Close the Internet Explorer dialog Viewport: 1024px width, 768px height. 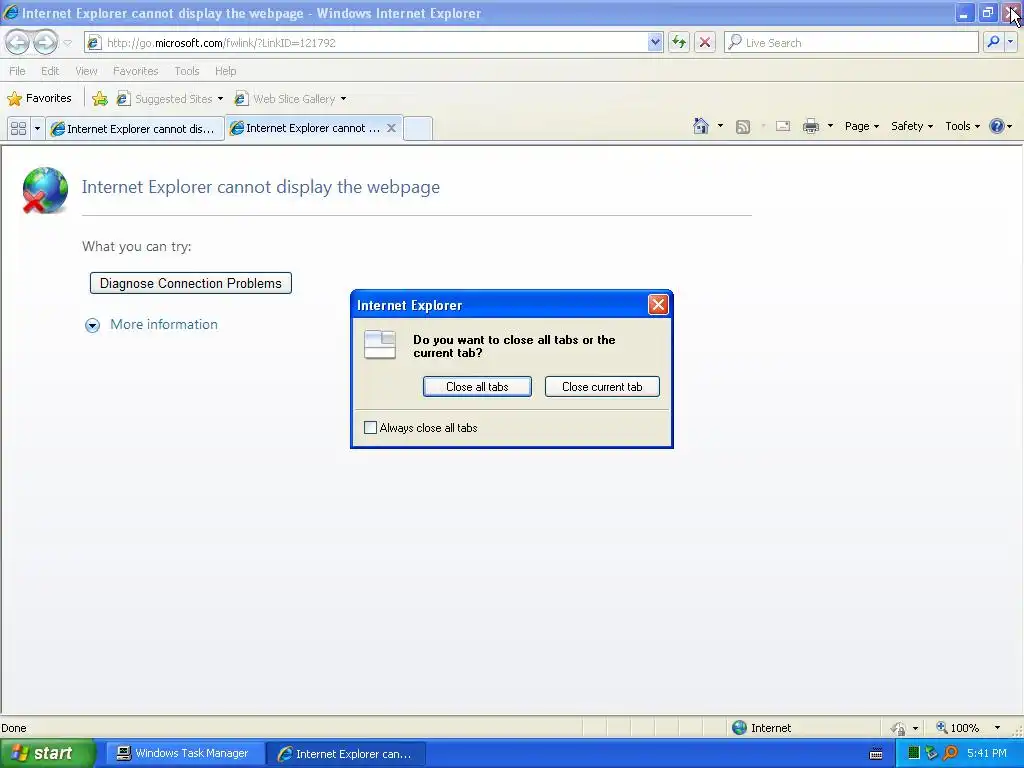658,304
